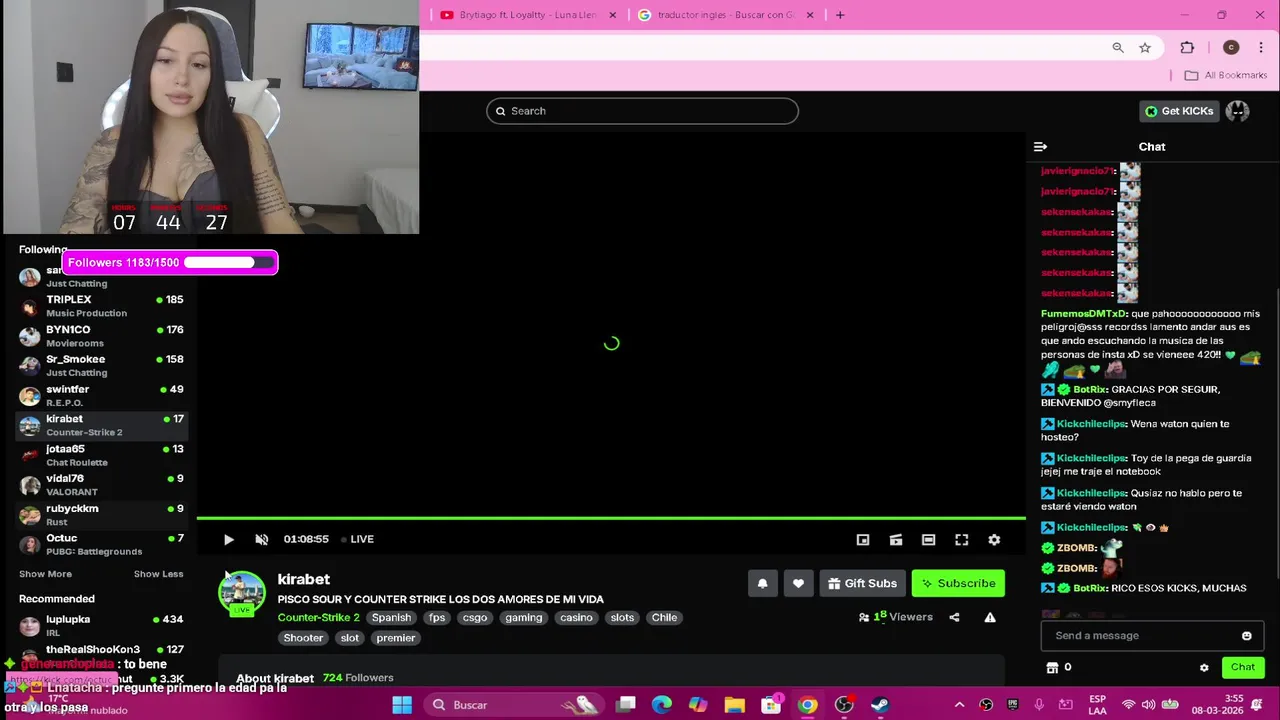Open user profile avatar menu
The height and width of the screenshot is (720, 1280).
point(1237,111)
